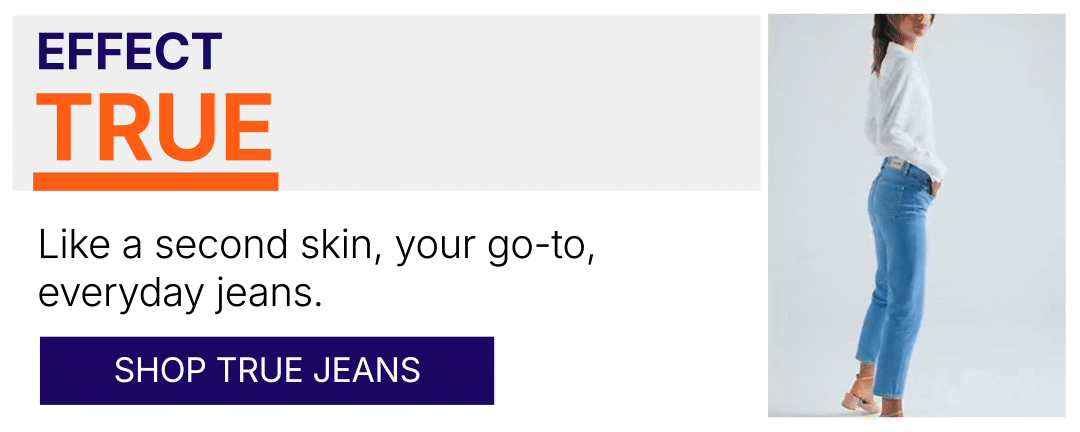1080x432 pixels.
Task: Open the model photo on the right
Action: (x=915, y=215)
